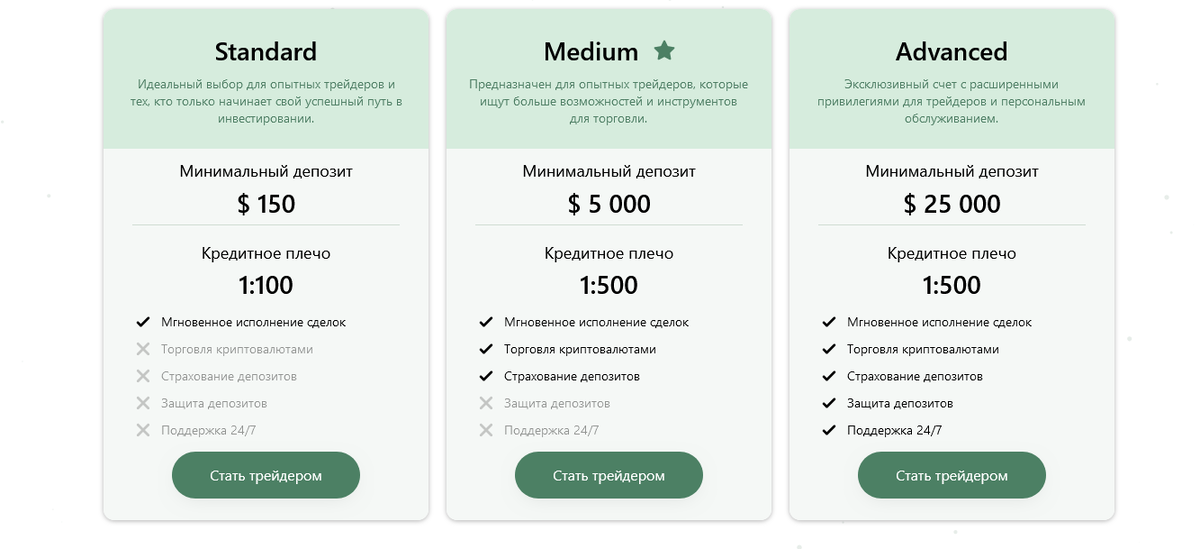Click the Advanced plan deposit protection checkmark
Image resolution: width=1200 pixels, height=549 pixels.
pos(828,403)
